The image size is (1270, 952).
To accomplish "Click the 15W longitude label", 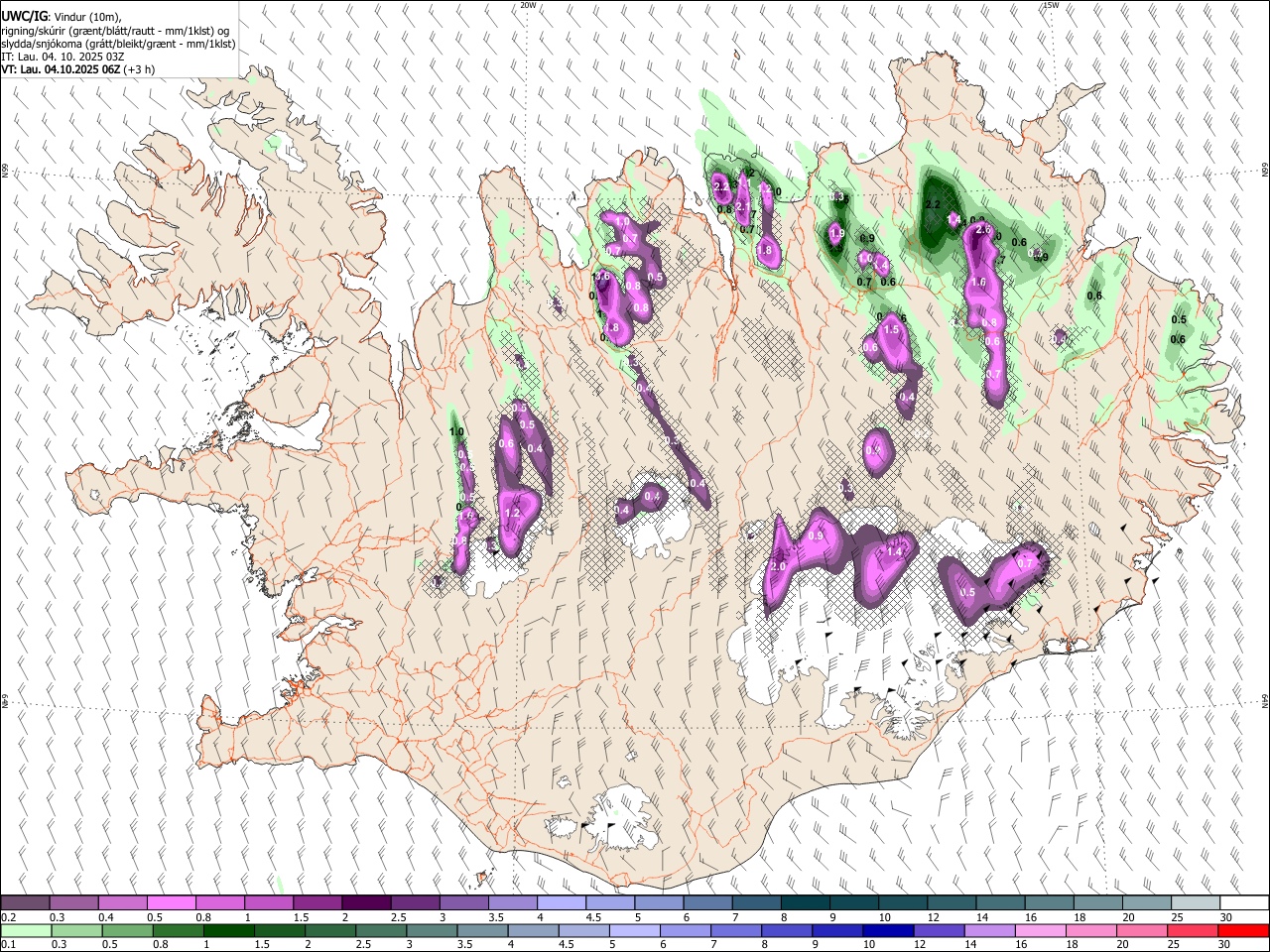I will (1051, 5).
